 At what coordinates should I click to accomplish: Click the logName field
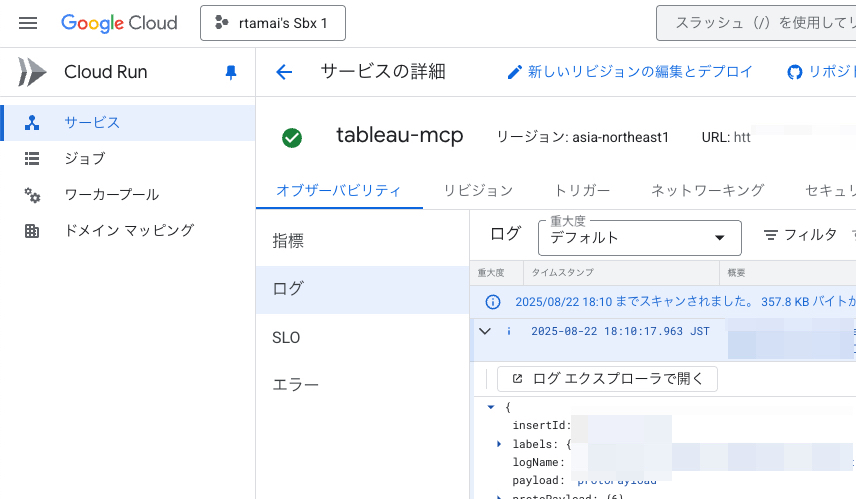point(538,462)
